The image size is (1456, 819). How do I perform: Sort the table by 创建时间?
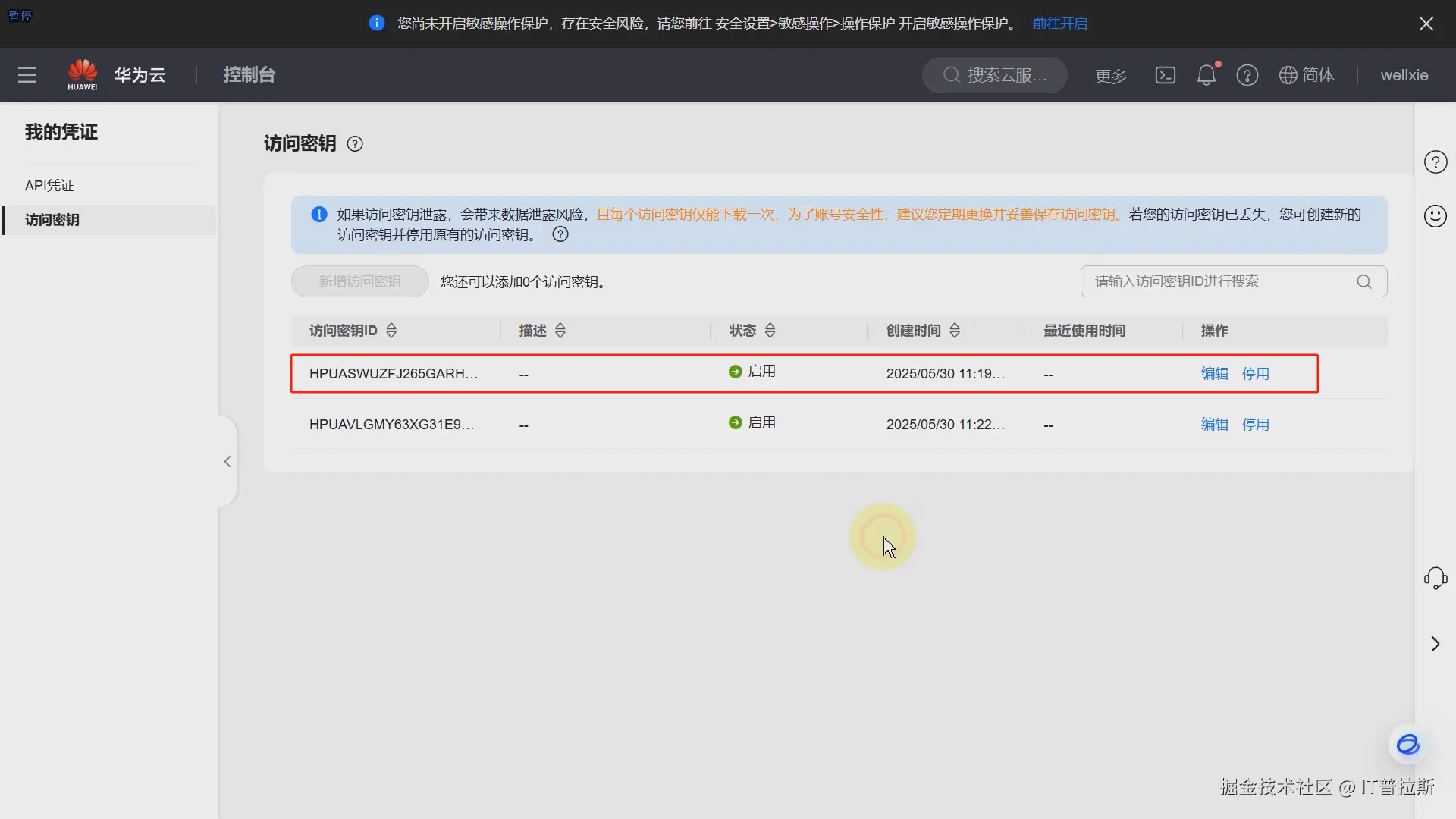coord(955,331)
